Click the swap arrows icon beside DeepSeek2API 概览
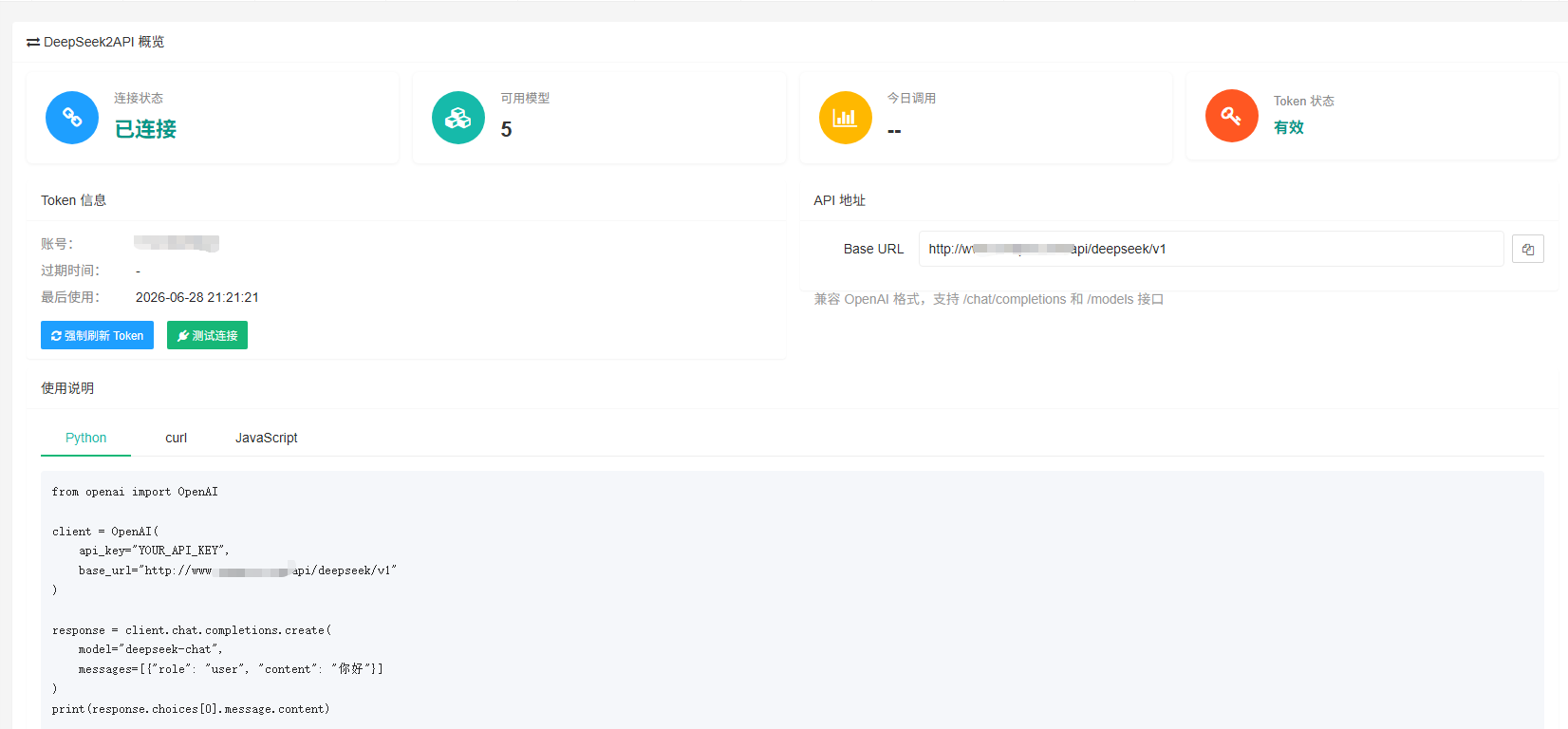 pyautogui.click(x=33, y=42)
